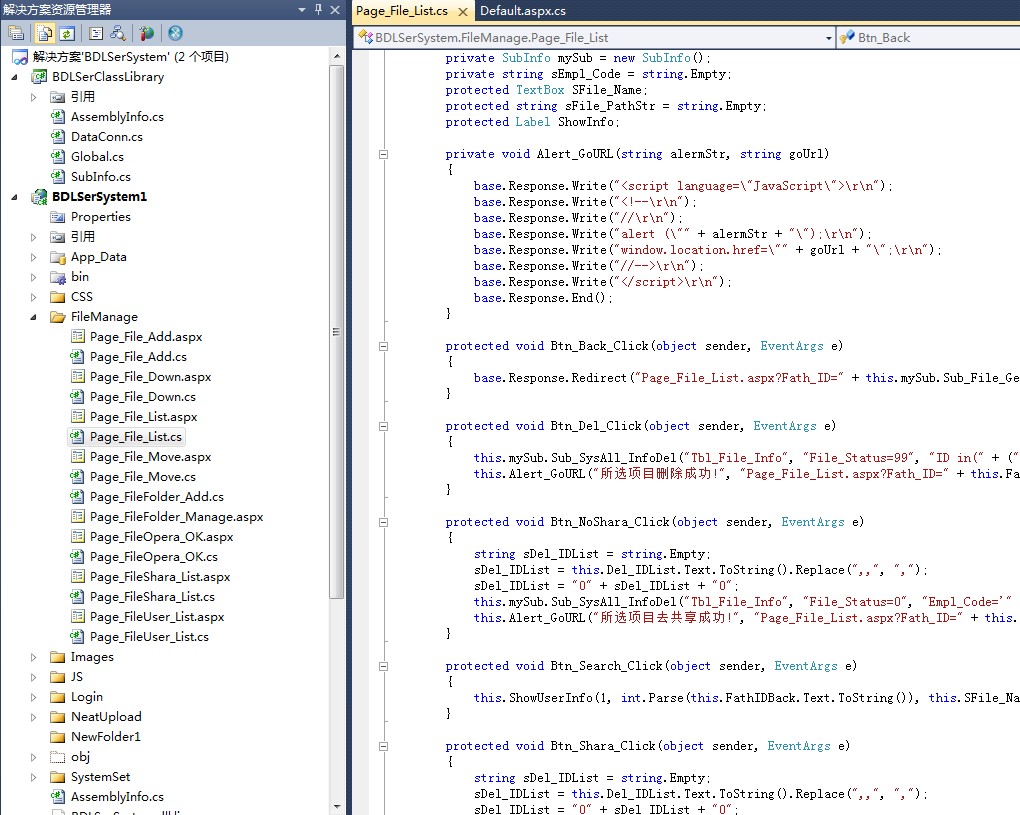Image resolution: width=1020 pixels, height=815 pixels.
Task: Expand the NeatUpload folder
Action: 33,717
